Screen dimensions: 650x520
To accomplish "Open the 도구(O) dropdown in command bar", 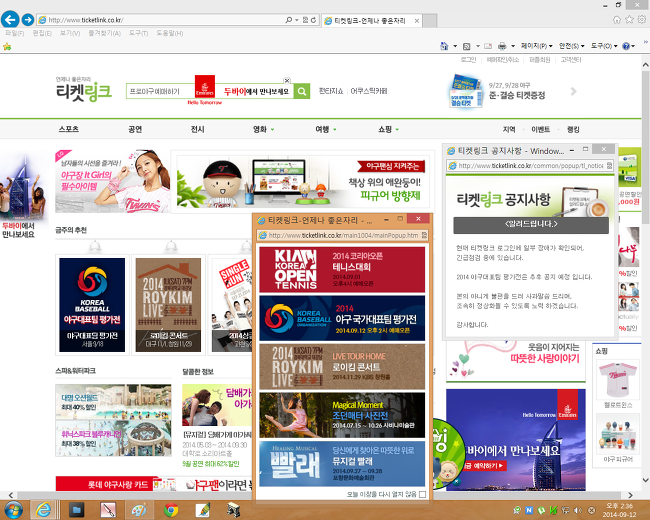I will pyautogui.click(x=604, y=46).
